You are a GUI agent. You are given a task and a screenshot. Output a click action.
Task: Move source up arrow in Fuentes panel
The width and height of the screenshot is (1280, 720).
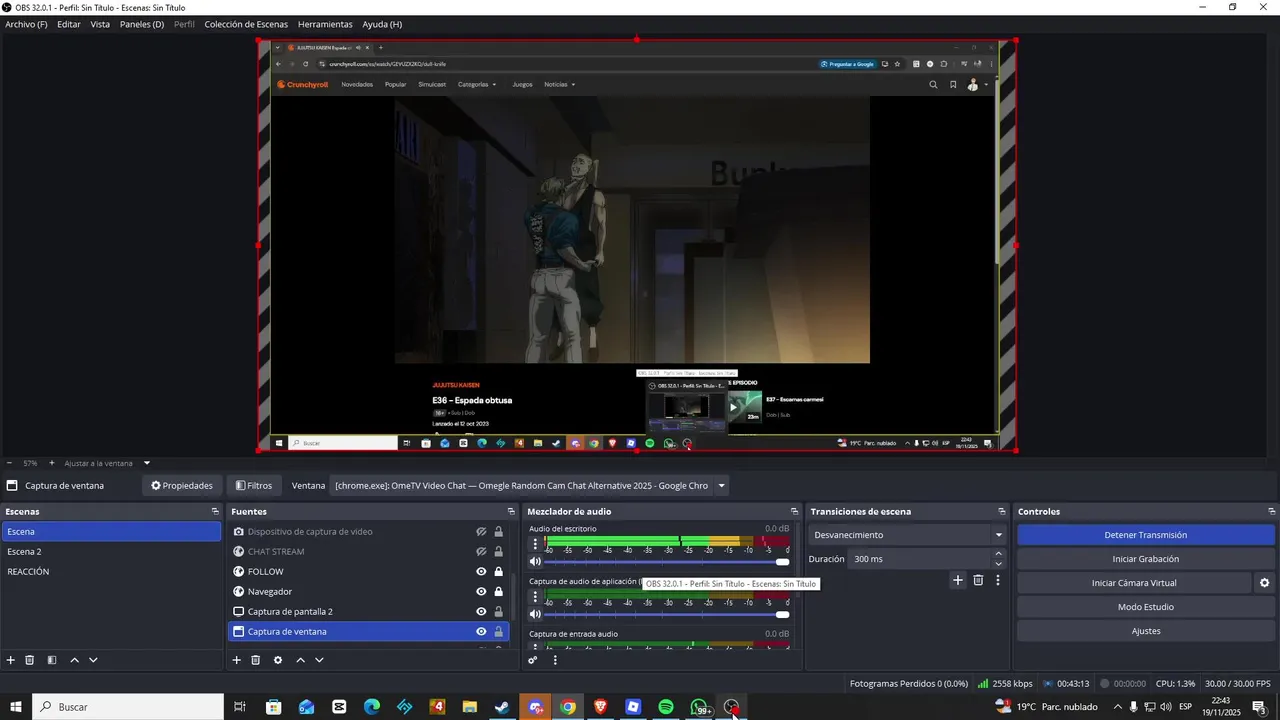[x=300, y=660]
